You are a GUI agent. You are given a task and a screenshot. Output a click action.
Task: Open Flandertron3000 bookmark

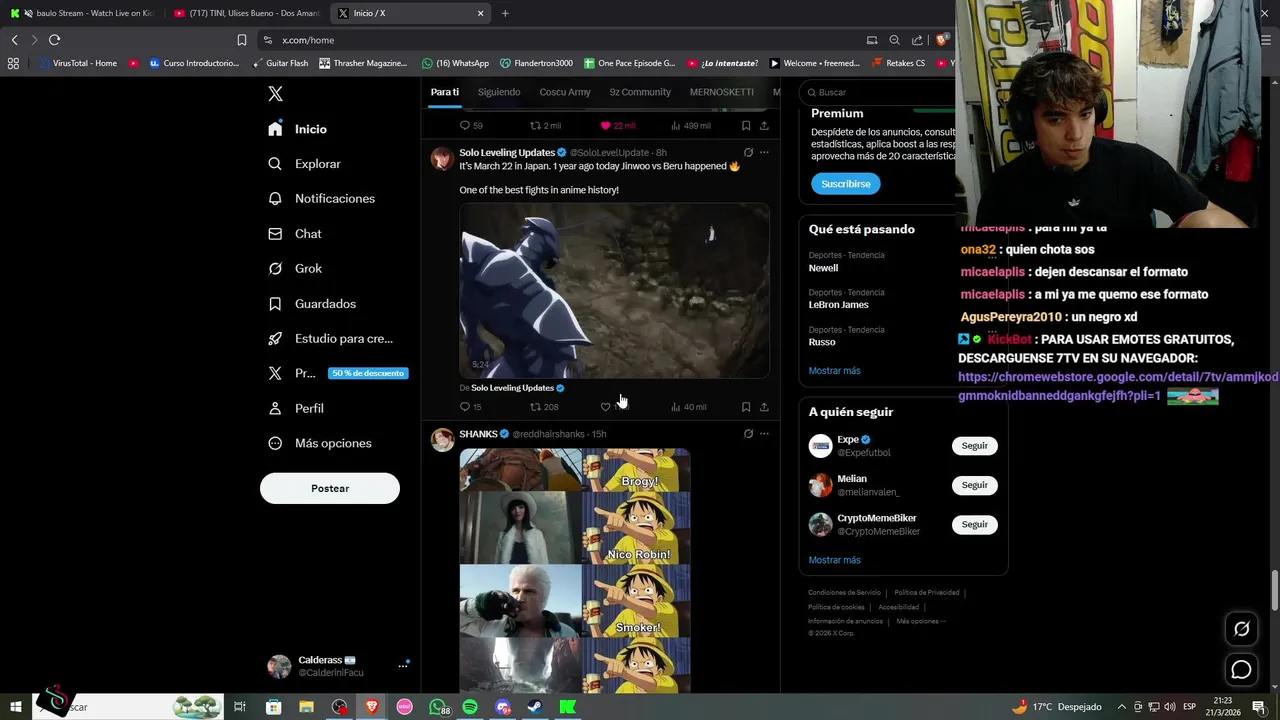[x=536, y=63]
